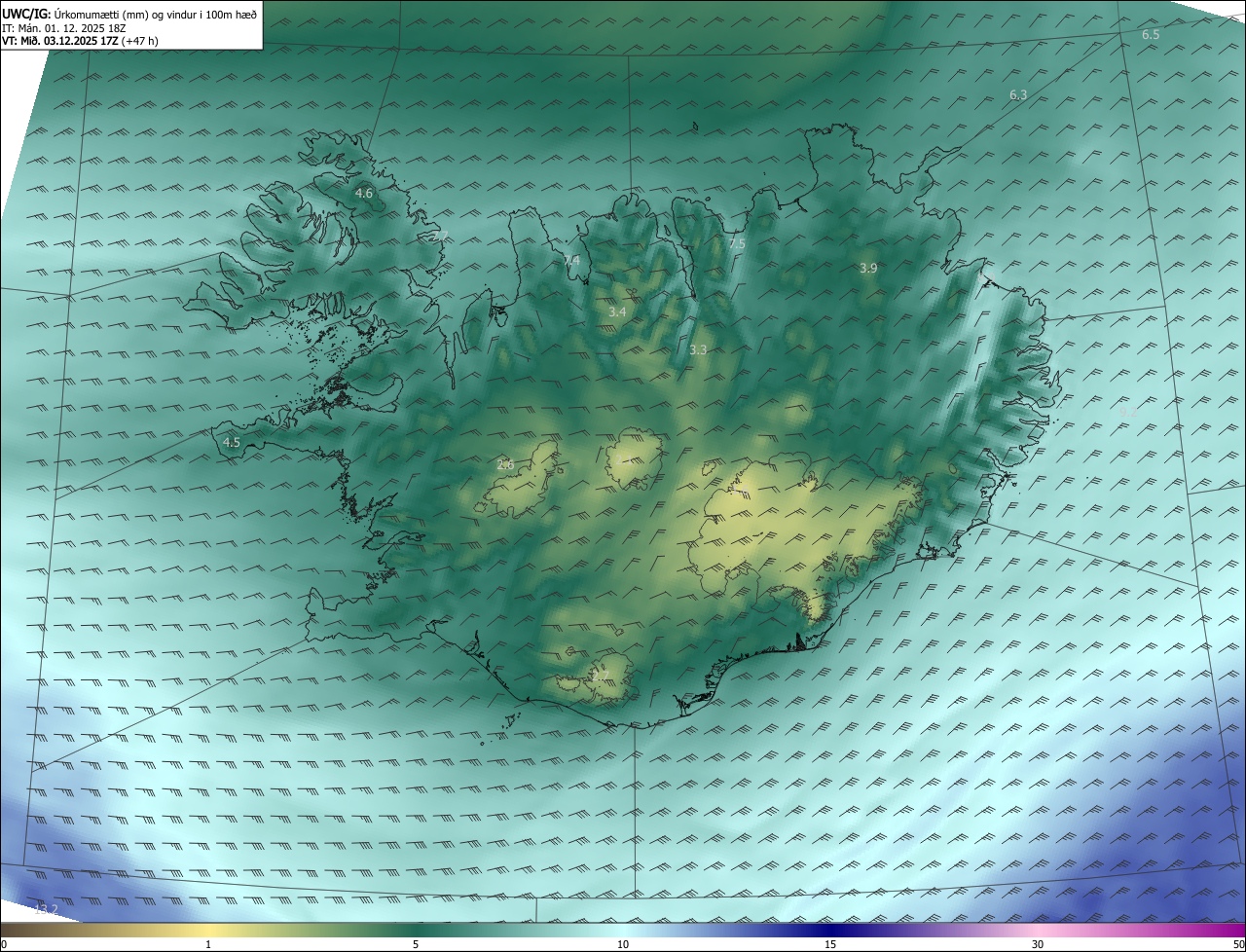Click the 'UWC/IG: Úrkomumætti (mm)' title line

(129, 15)
